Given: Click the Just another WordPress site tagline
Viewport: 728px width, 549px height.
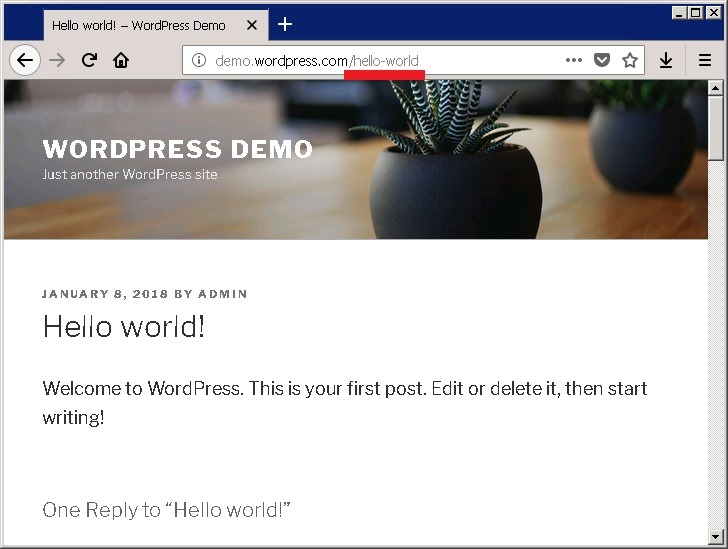Looking at the screenshot, I should coord(130,175).
